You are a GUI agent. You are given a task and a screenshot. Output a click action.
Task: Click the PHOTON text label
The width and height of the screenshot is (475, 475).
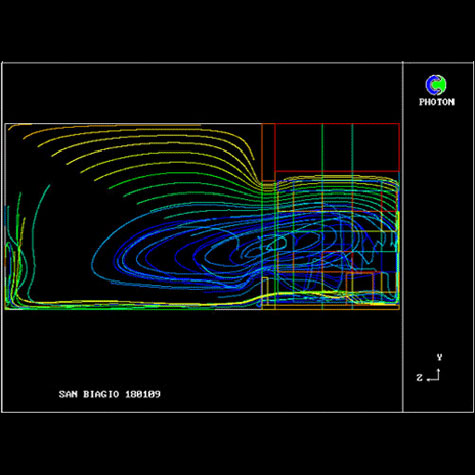437,102
